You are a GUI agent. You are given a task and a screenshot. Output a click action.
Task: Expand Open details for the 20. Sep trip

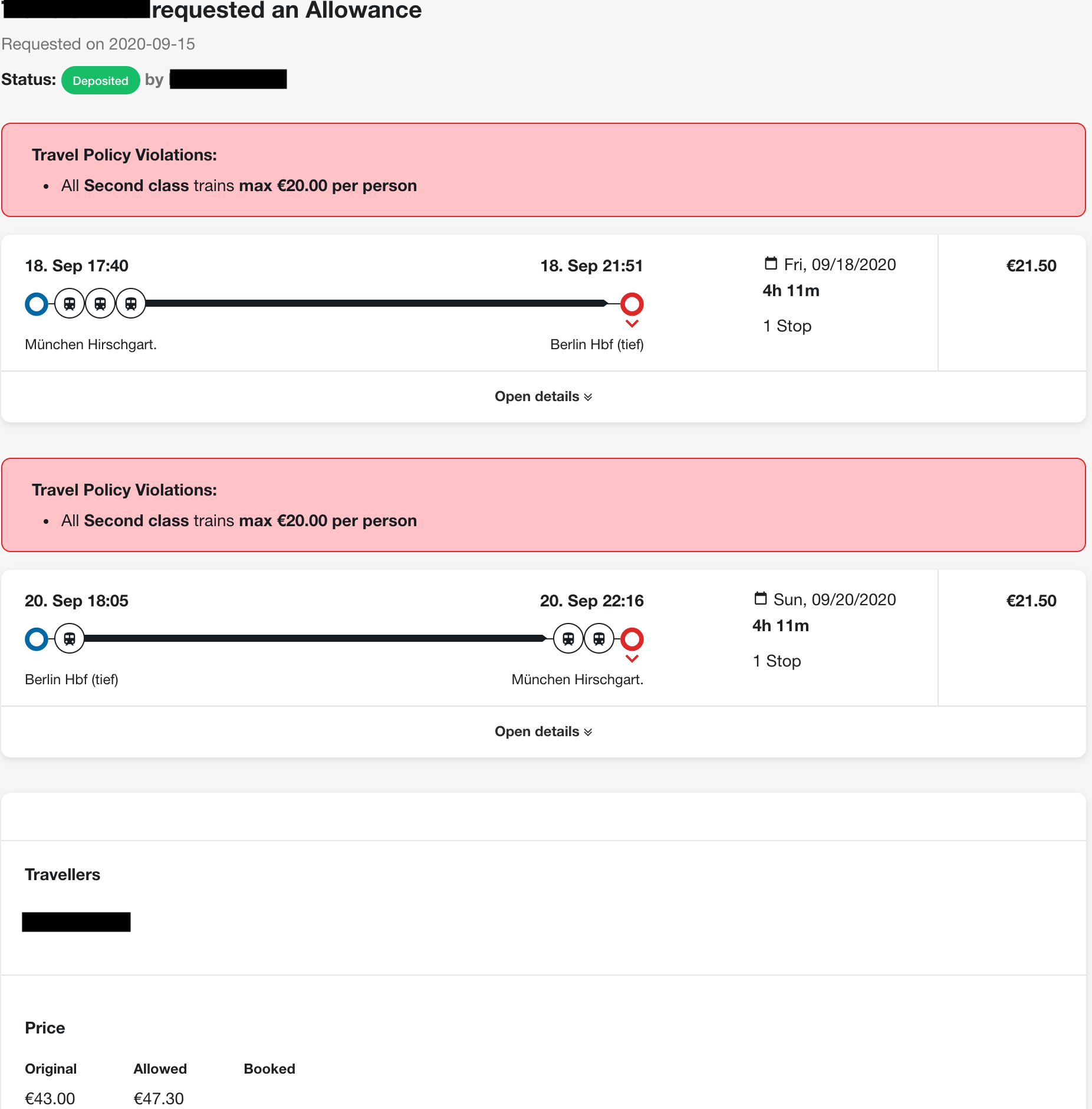(544, 731)
